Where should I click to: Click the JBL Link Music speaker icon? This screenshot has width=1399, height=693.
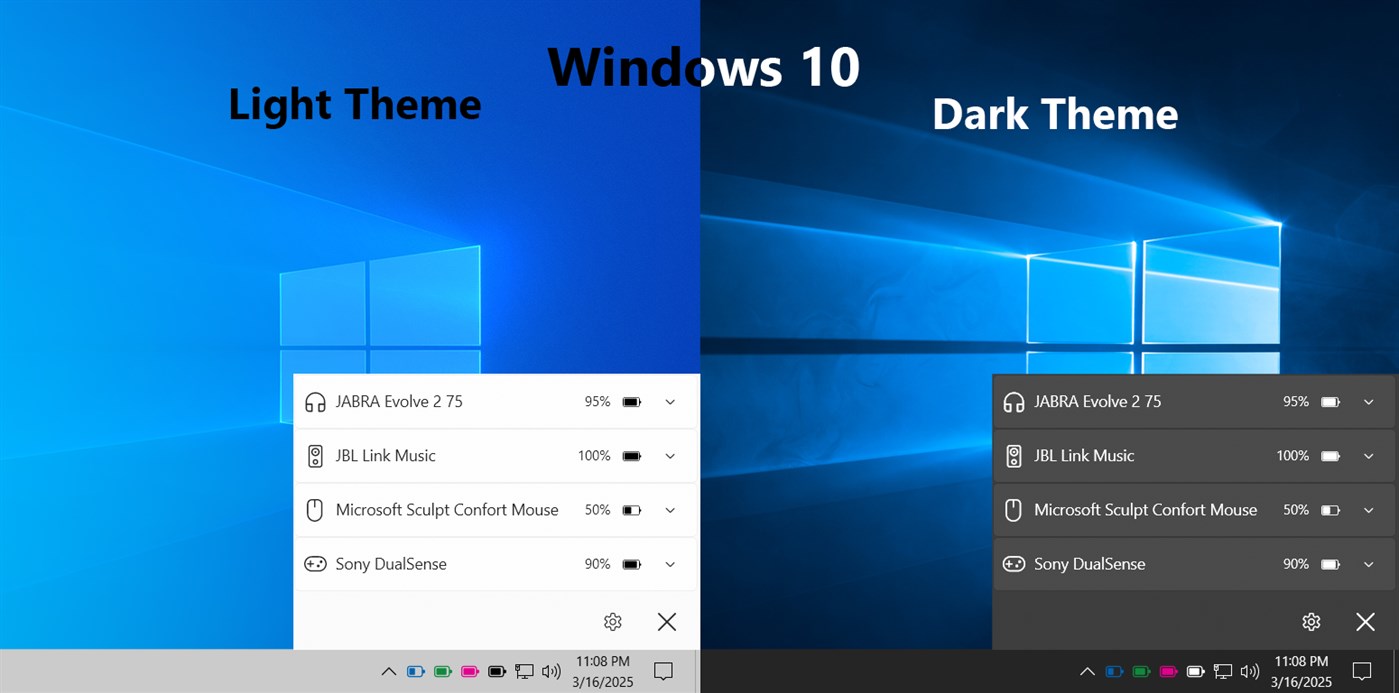315,456
